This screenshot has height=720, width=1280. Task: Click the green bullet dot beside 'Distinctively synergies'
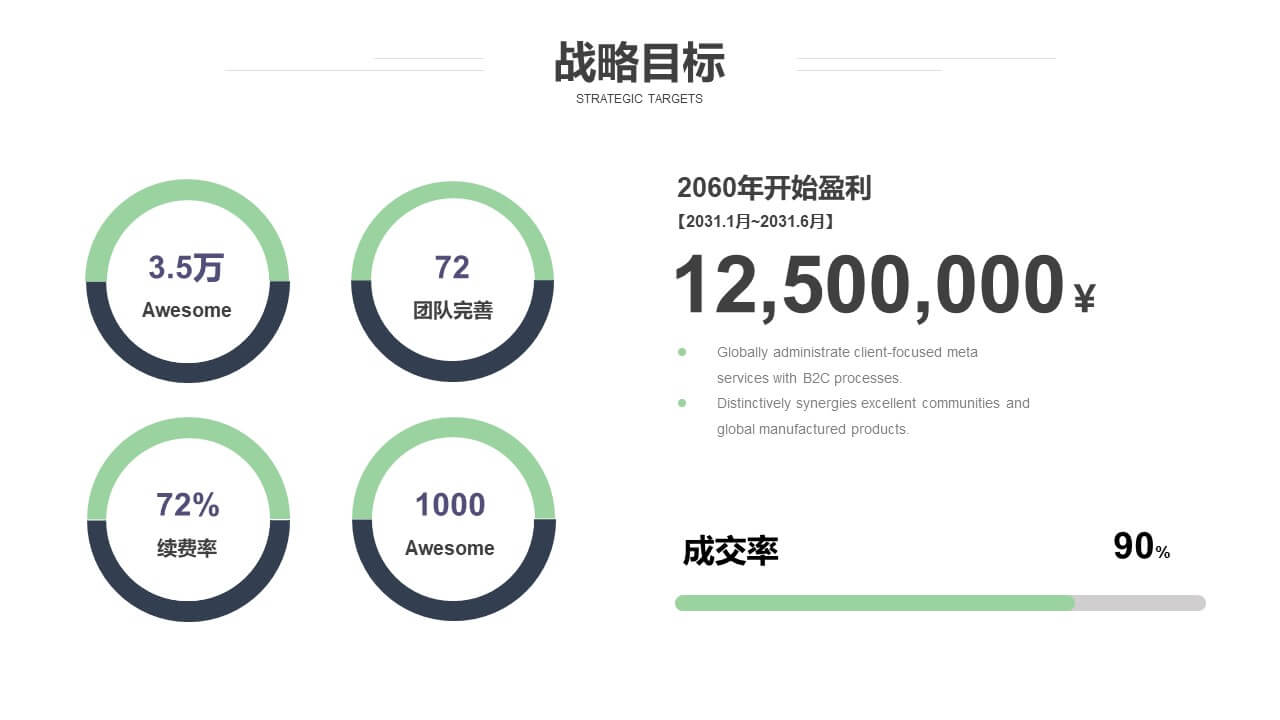682,403
